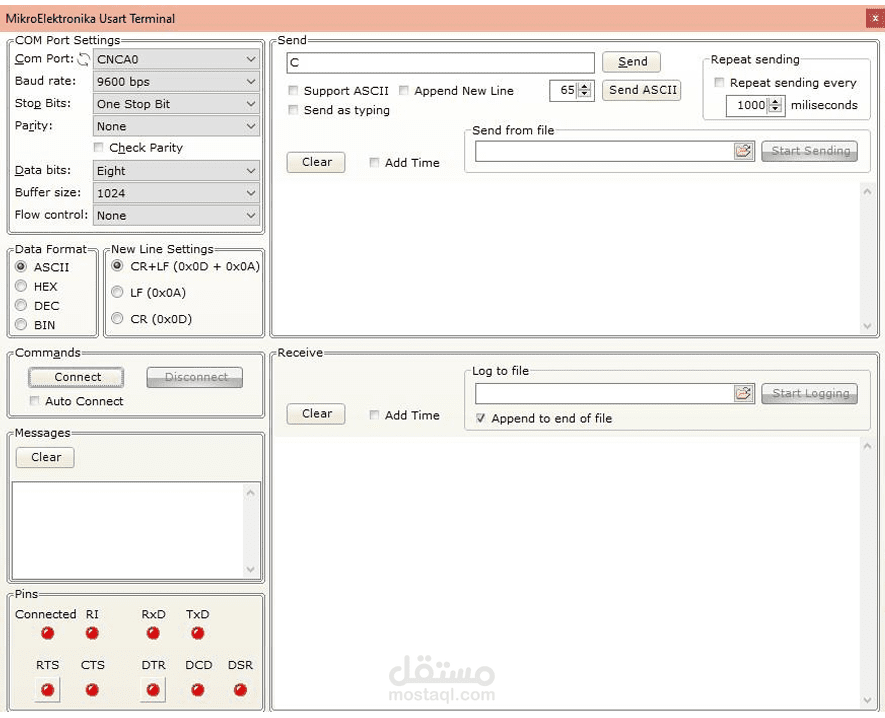This screenshot has width=885, height=718.
Task: Open the Parity dropdown
Action: tap(176, 126)
